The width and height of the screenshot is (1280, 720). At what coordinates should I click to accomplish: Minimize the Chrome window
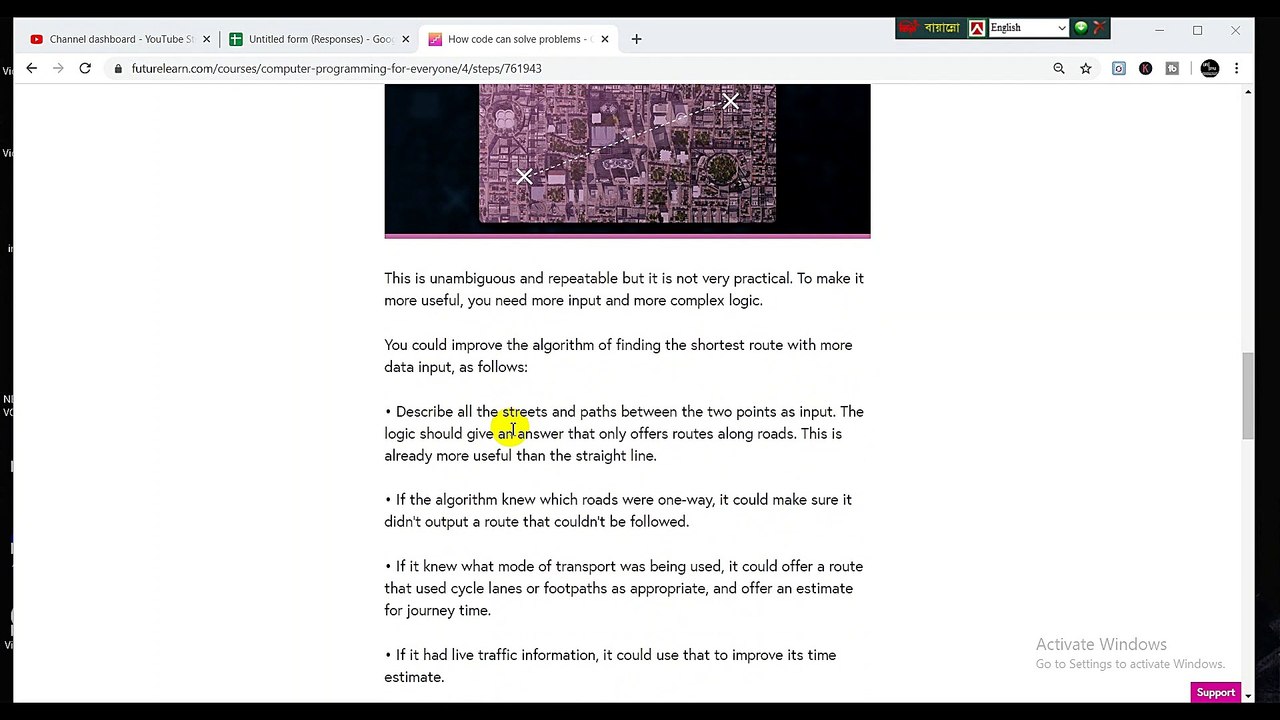click(1159, 31)
